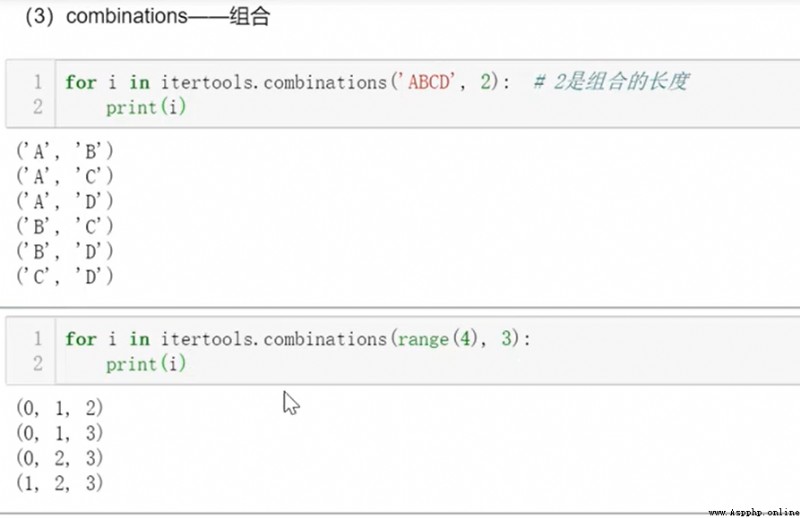Click line number 2 of second cell
The height and width of the screenshot is (518, 800).
click(x=38, y=363)
